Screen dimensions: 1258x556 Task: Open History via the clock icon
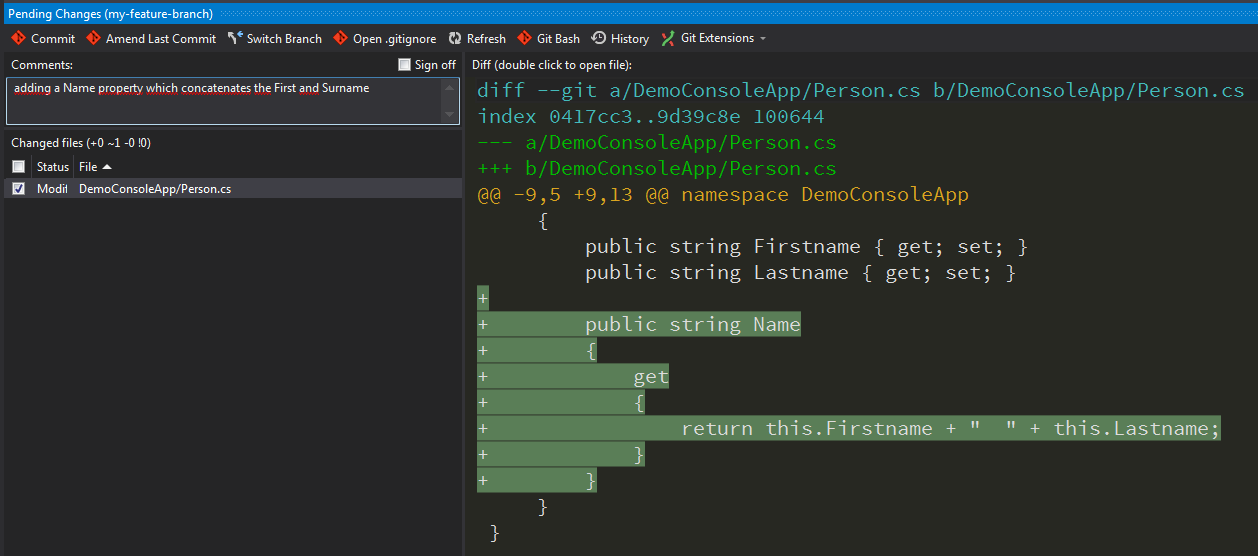599,38
